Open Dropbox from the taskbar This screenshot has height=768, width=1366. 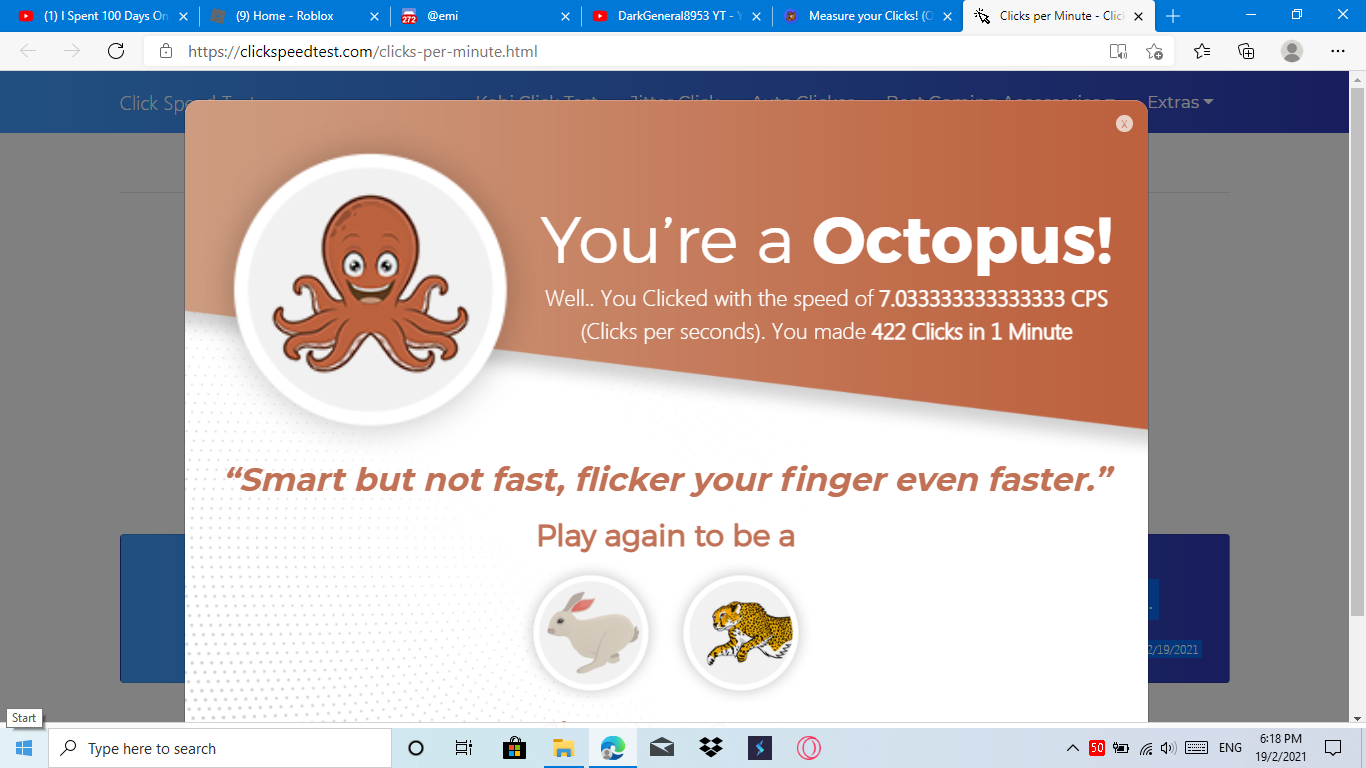pyautogui.click(x=711, y=748)
